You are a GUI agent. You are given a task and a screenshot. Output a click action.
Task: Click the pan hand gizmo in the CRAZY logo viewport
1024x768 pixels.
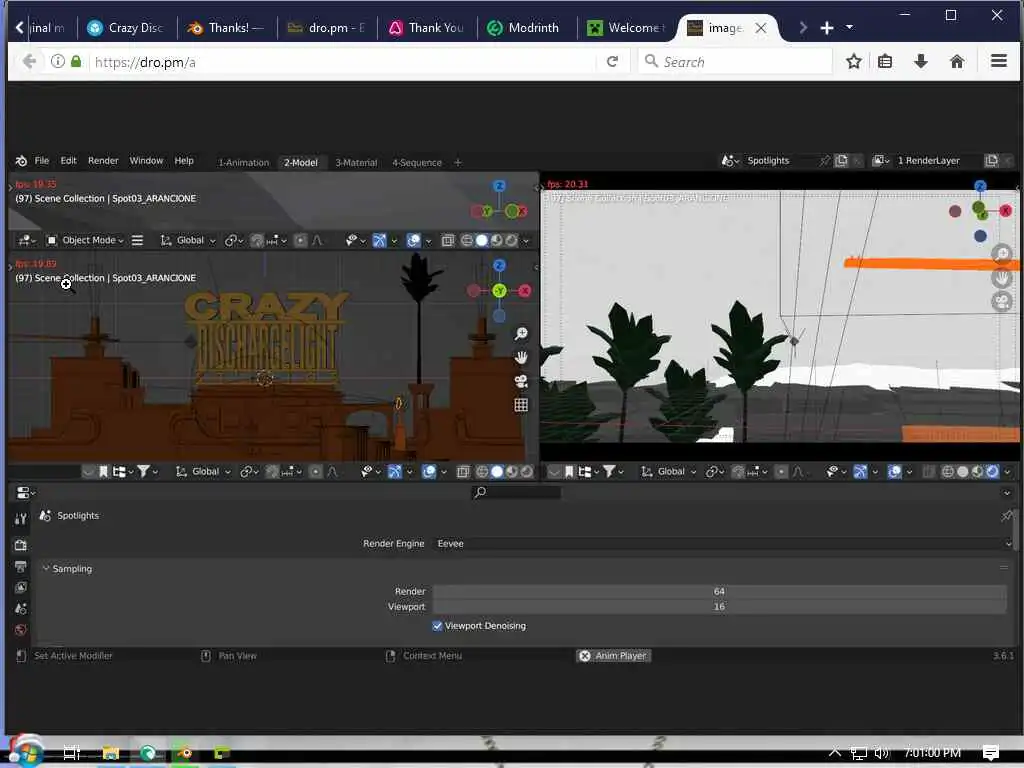click(x=521, y=357)
